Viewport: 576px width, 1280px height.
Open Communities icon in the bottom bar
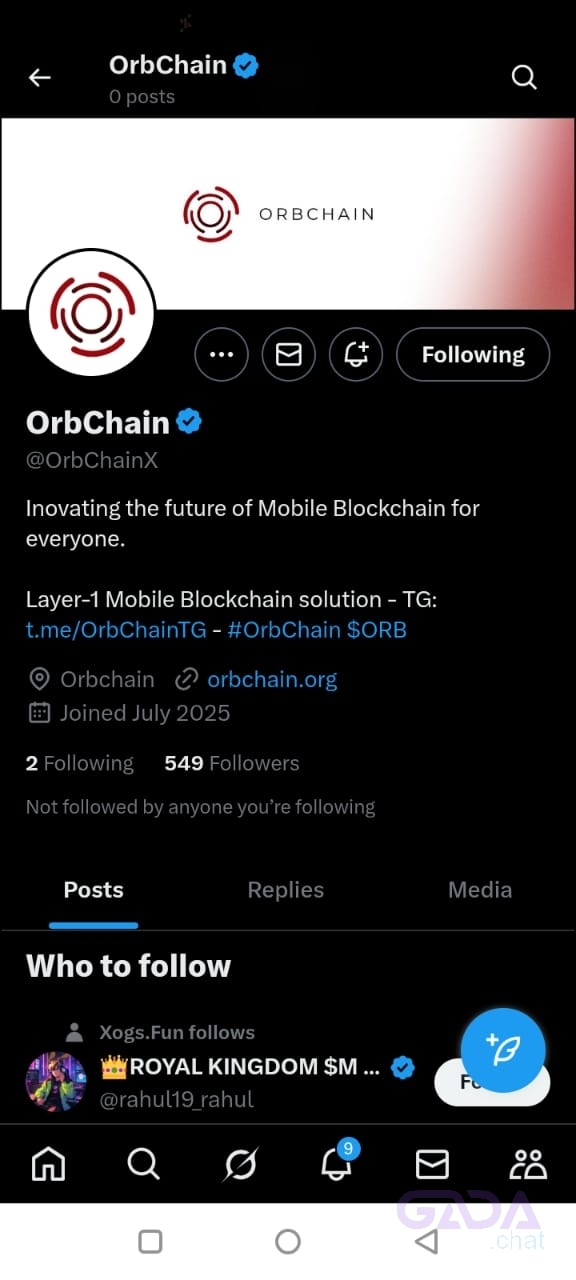pyautogui.click(x=528, y=1164)
